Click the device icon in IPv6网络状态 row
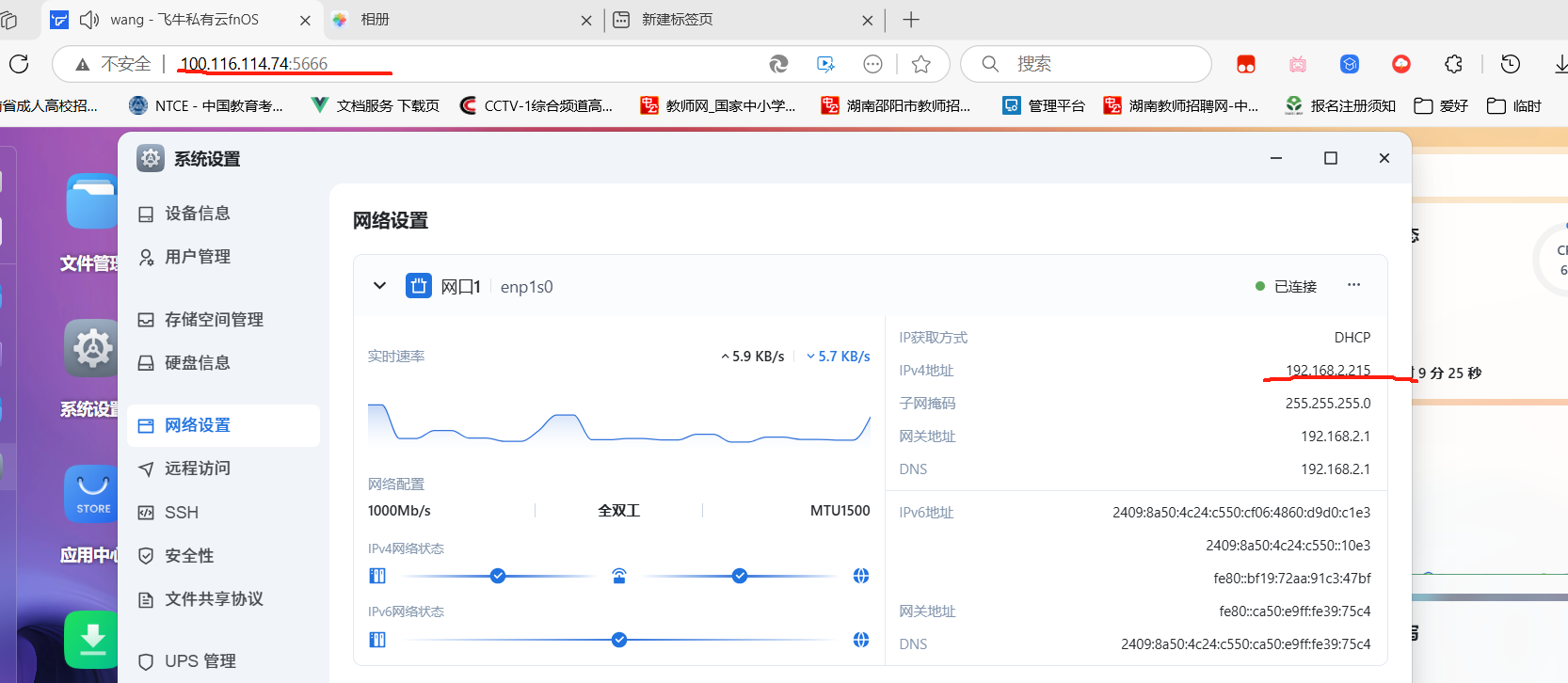1568x683 pixels. (x=377, y=640)
